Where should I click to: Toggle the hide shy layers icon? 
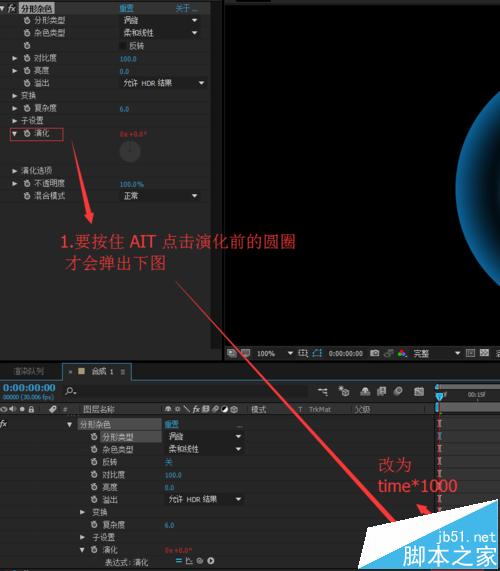(x=365, y=391)
